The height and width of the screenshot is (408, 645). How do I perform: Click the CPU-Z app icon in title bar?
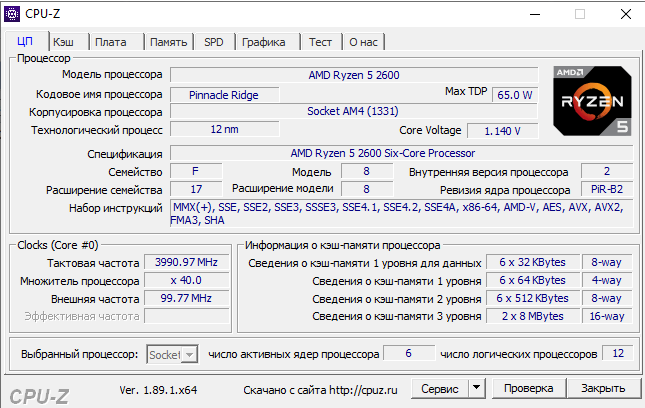12,14
